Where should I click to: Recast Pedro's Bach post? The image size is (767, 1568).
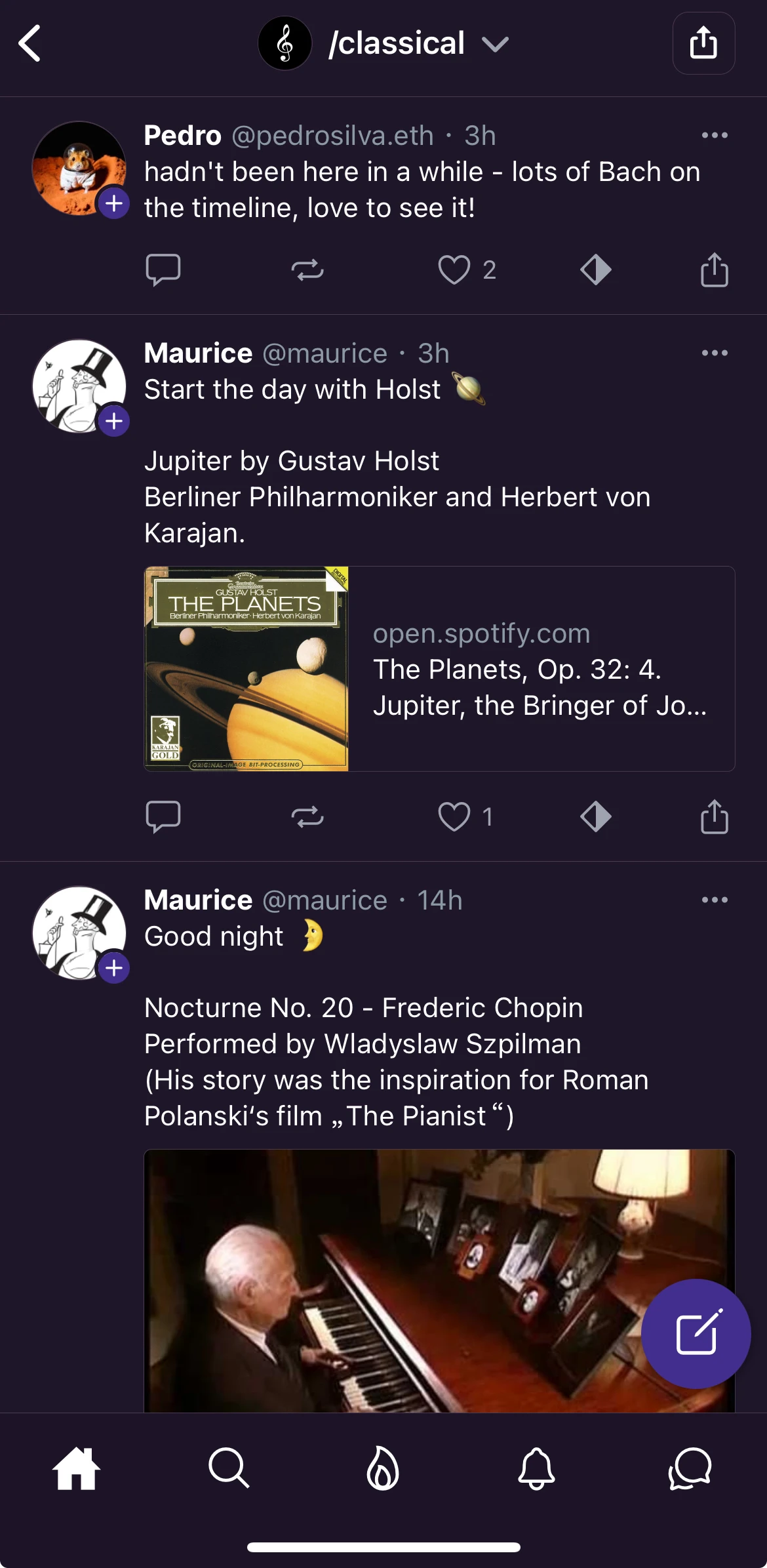(307, 270)
